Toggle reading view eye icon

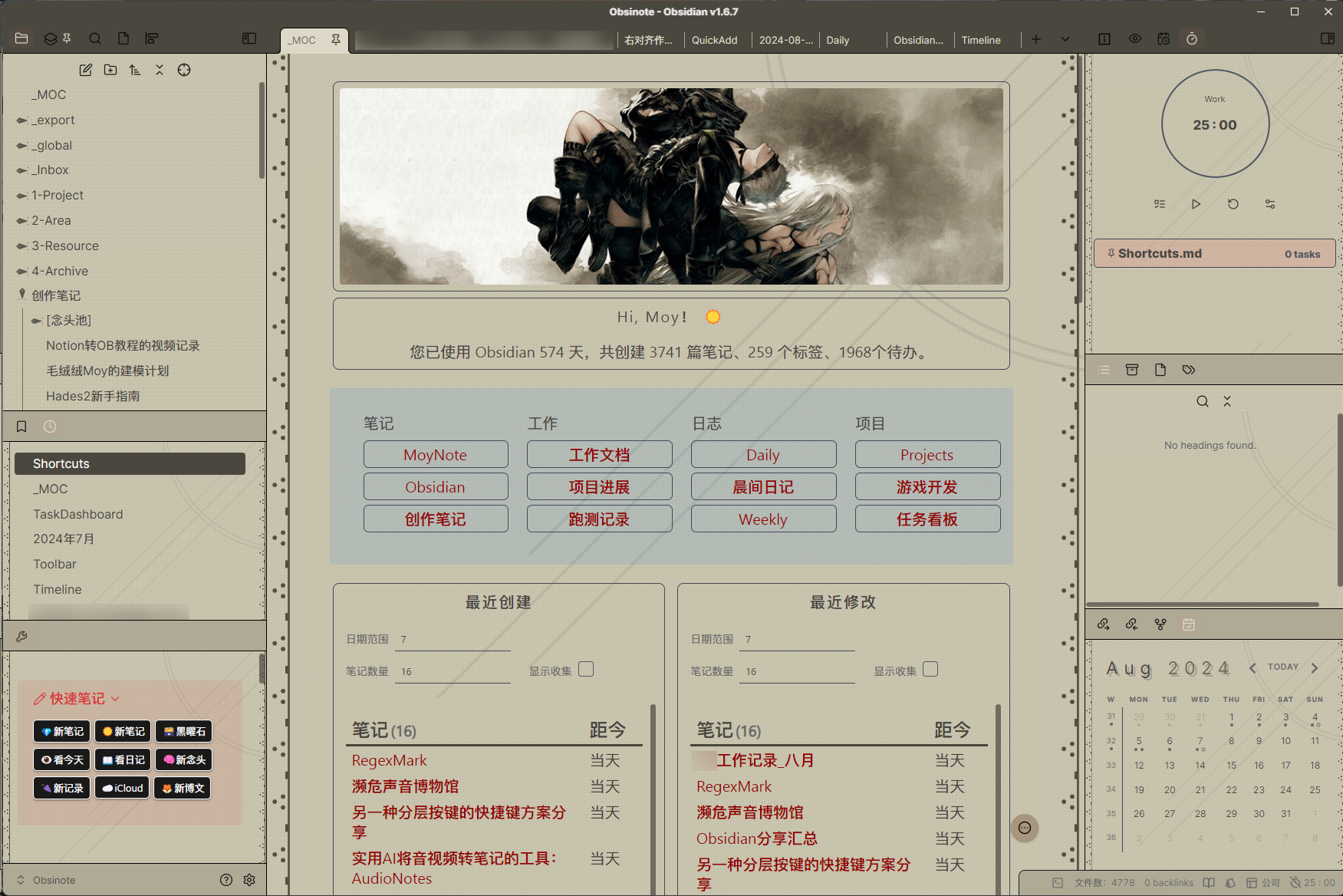click(x=1135, y=39)
